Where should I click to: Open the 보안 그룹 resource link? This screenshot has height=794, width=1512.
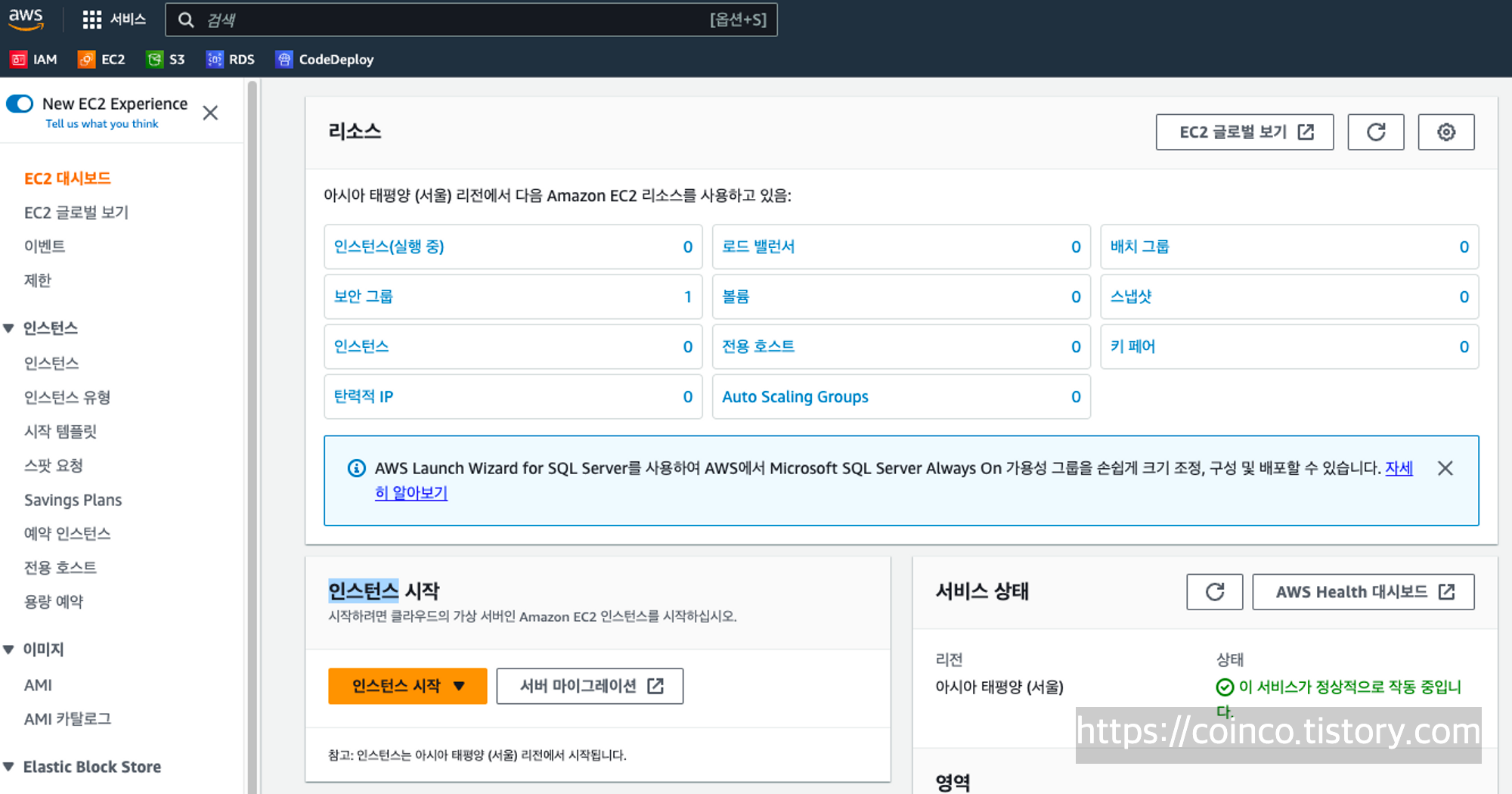[364, 296]
